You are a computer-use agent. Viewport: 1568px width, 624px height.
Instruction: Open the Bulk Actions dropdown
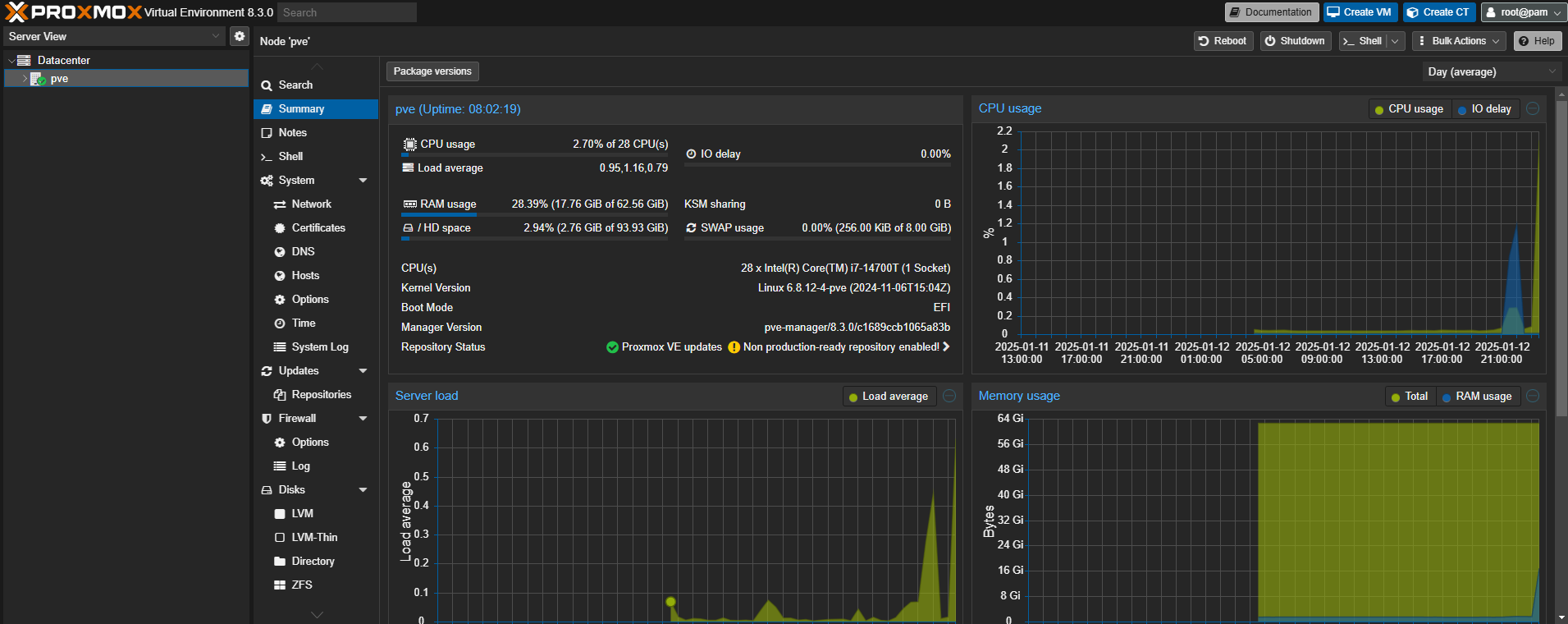(1459, 41)
